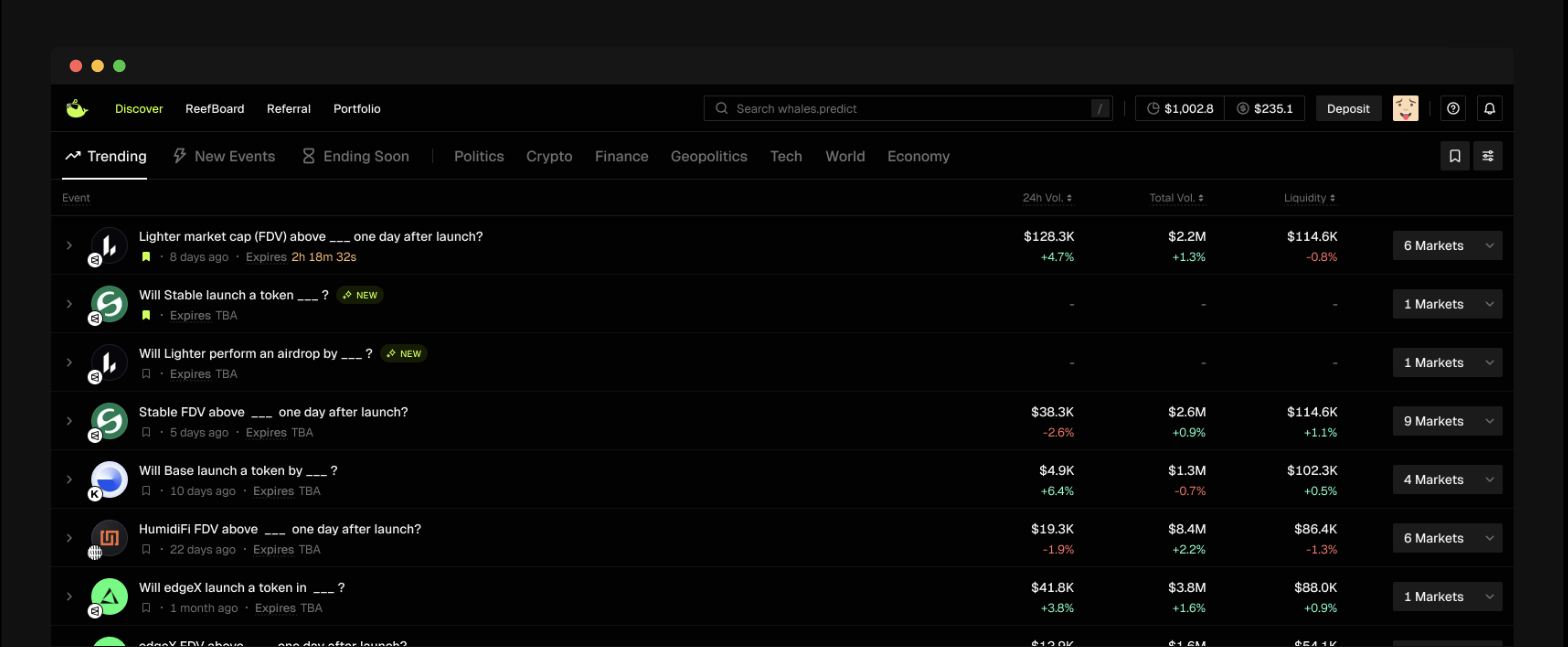This screenshot has width=1568, height=647.
Task: Toggle bookmark on Stable FDV event
Action: click(x=146, y=433)
